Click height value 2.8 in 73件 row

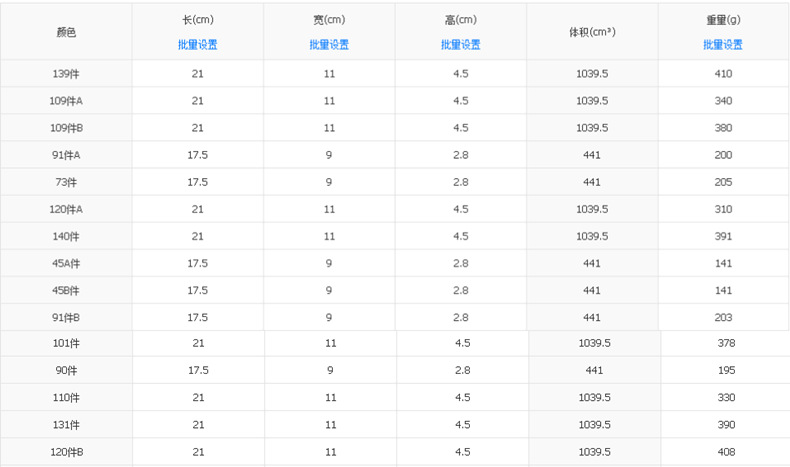460,182
